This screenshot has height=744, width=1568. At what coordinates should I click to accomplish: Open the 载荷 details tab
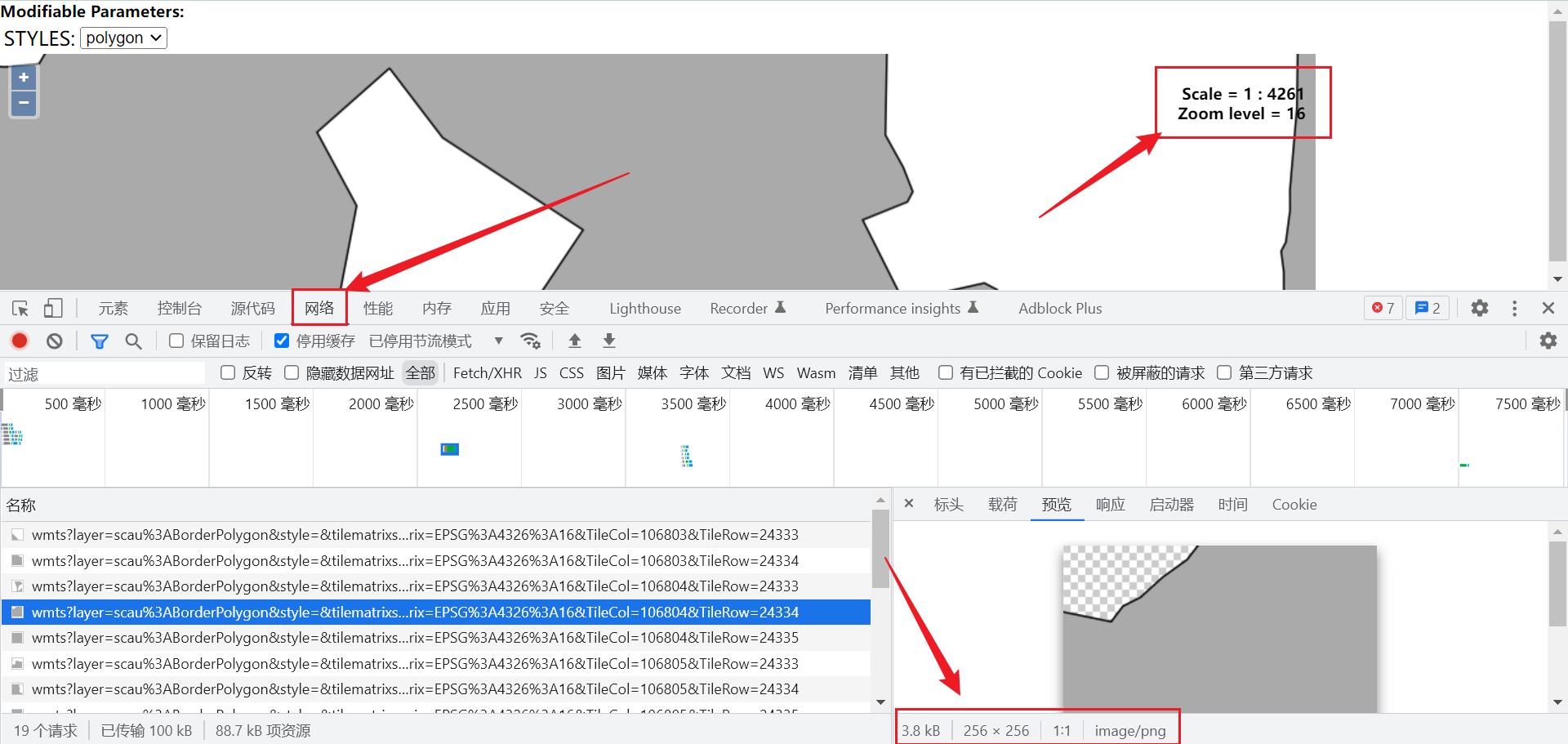click(x=1003, y=504)
